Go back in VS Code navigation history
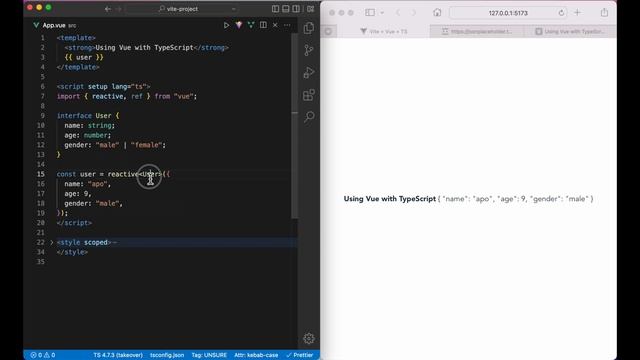Screen dimensions: 640x360 (x=108, y=9)
